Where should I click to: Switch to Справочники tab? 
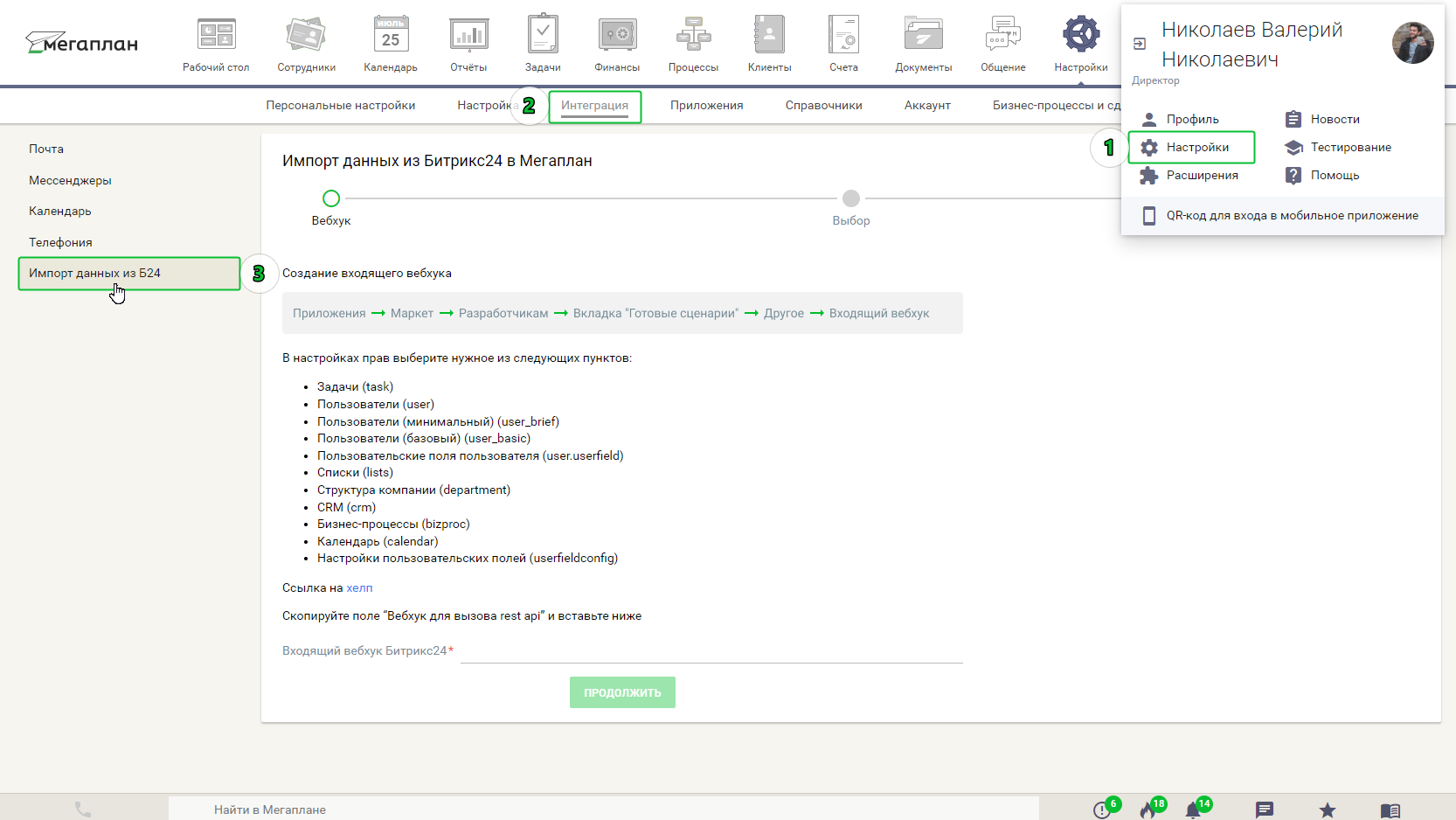[x=824, y=105]
